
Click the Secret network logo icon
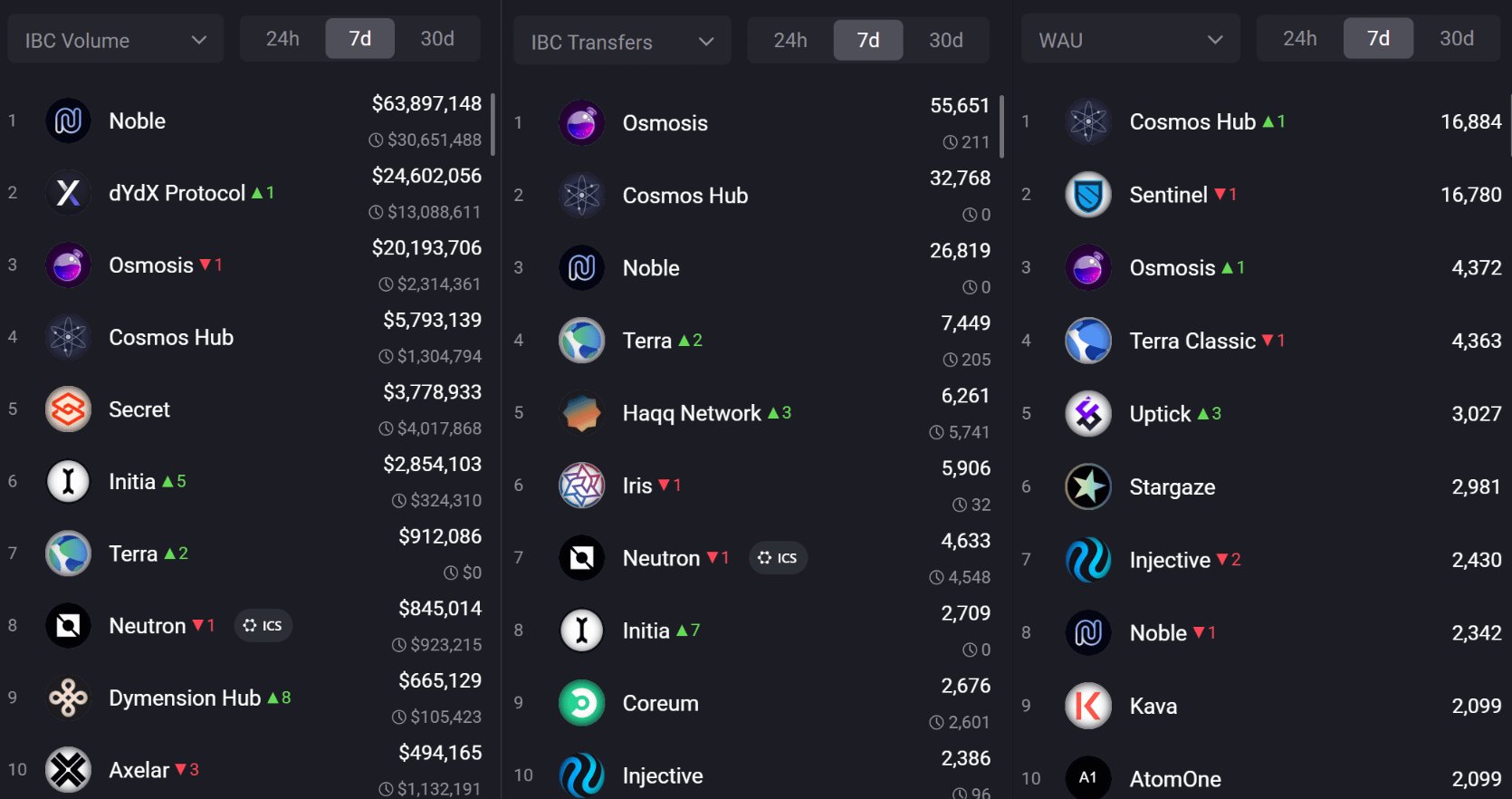[x=68, y=409]
